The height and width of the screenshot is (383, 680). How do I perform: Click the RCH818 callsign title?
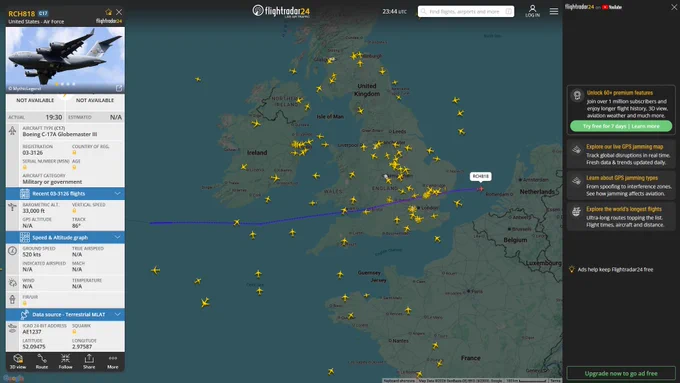[x=21, y=13]
